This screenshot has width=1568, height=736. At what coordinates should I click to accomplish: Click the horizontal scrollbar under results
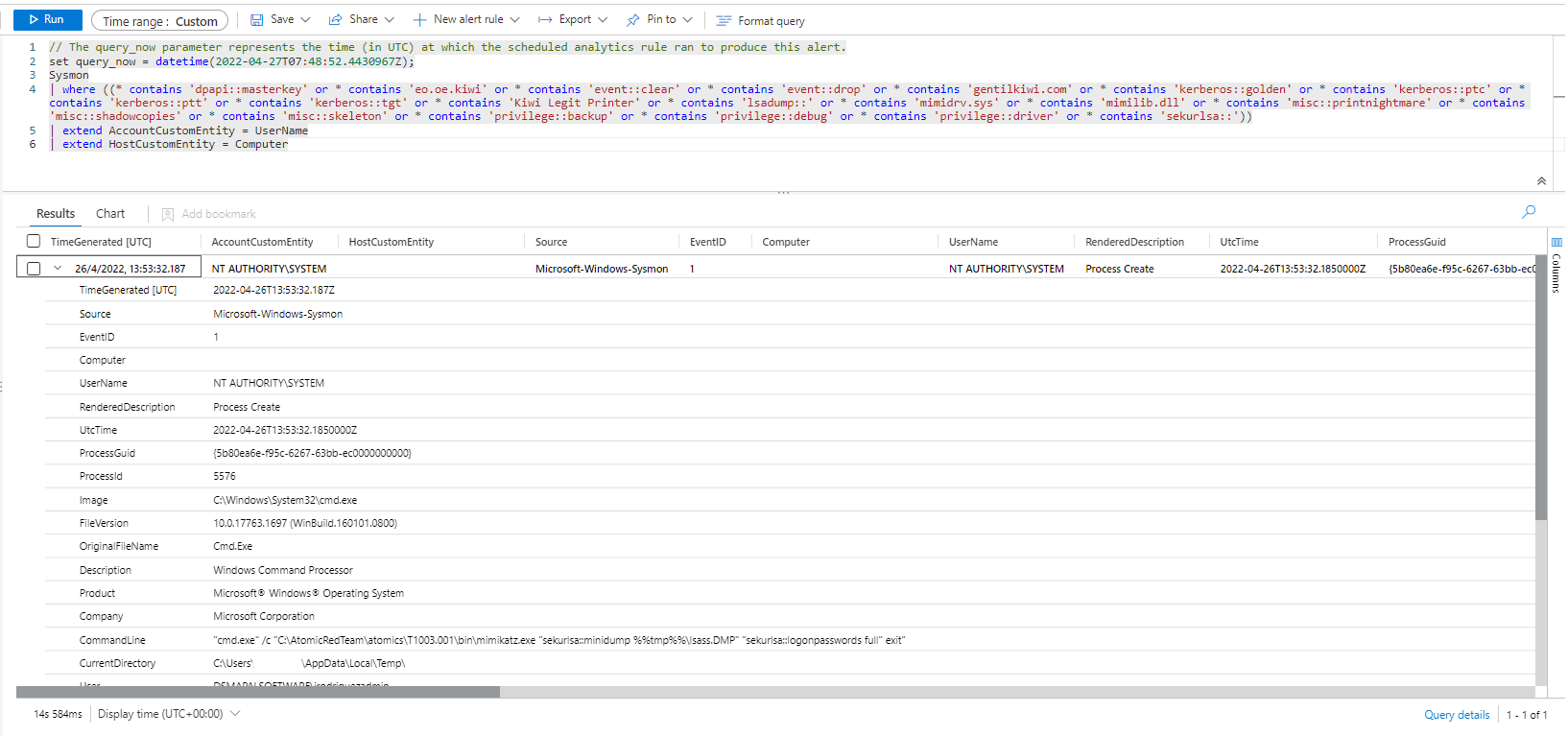pos(258,692)
